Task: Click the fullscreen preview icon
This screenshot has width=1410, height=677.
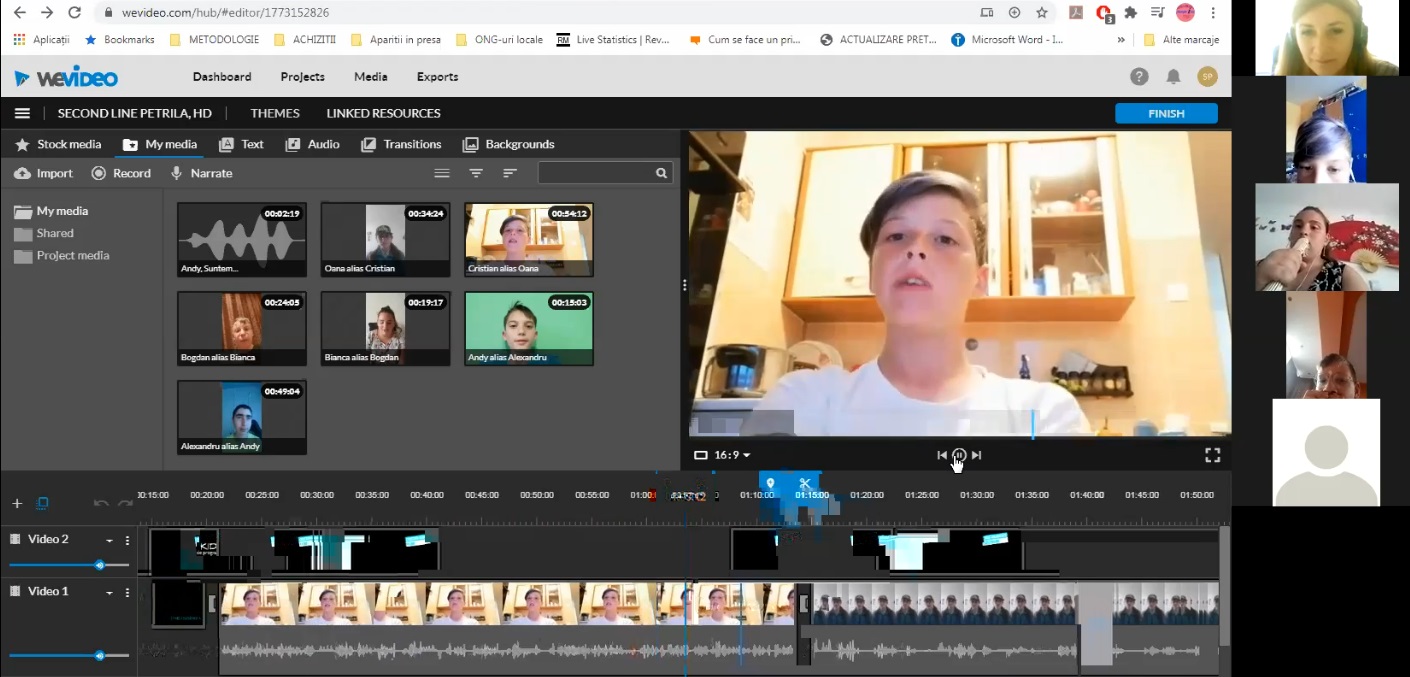Action: 1212,455
